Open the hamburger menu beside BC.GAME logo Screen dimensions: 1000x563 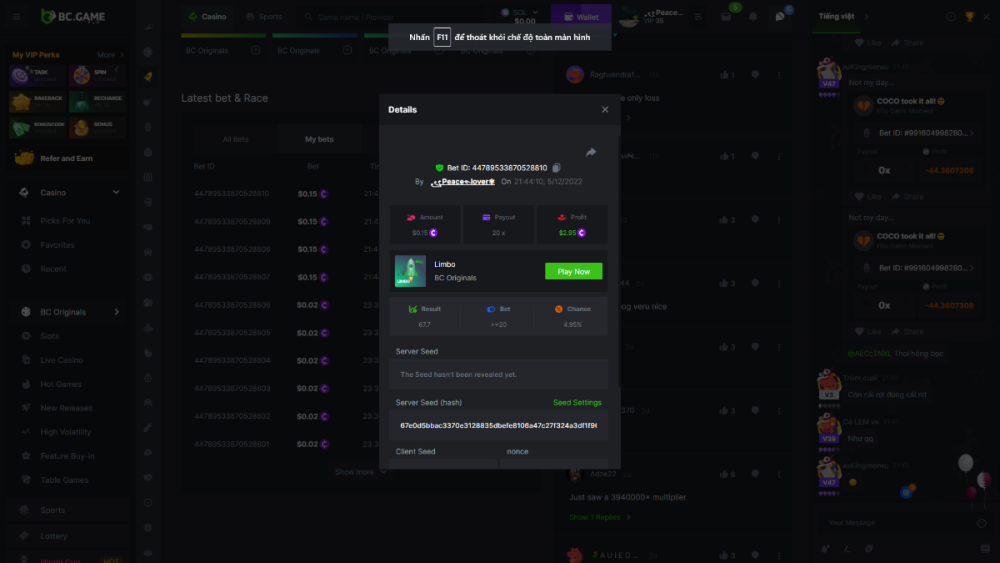[x=16, y=17]
